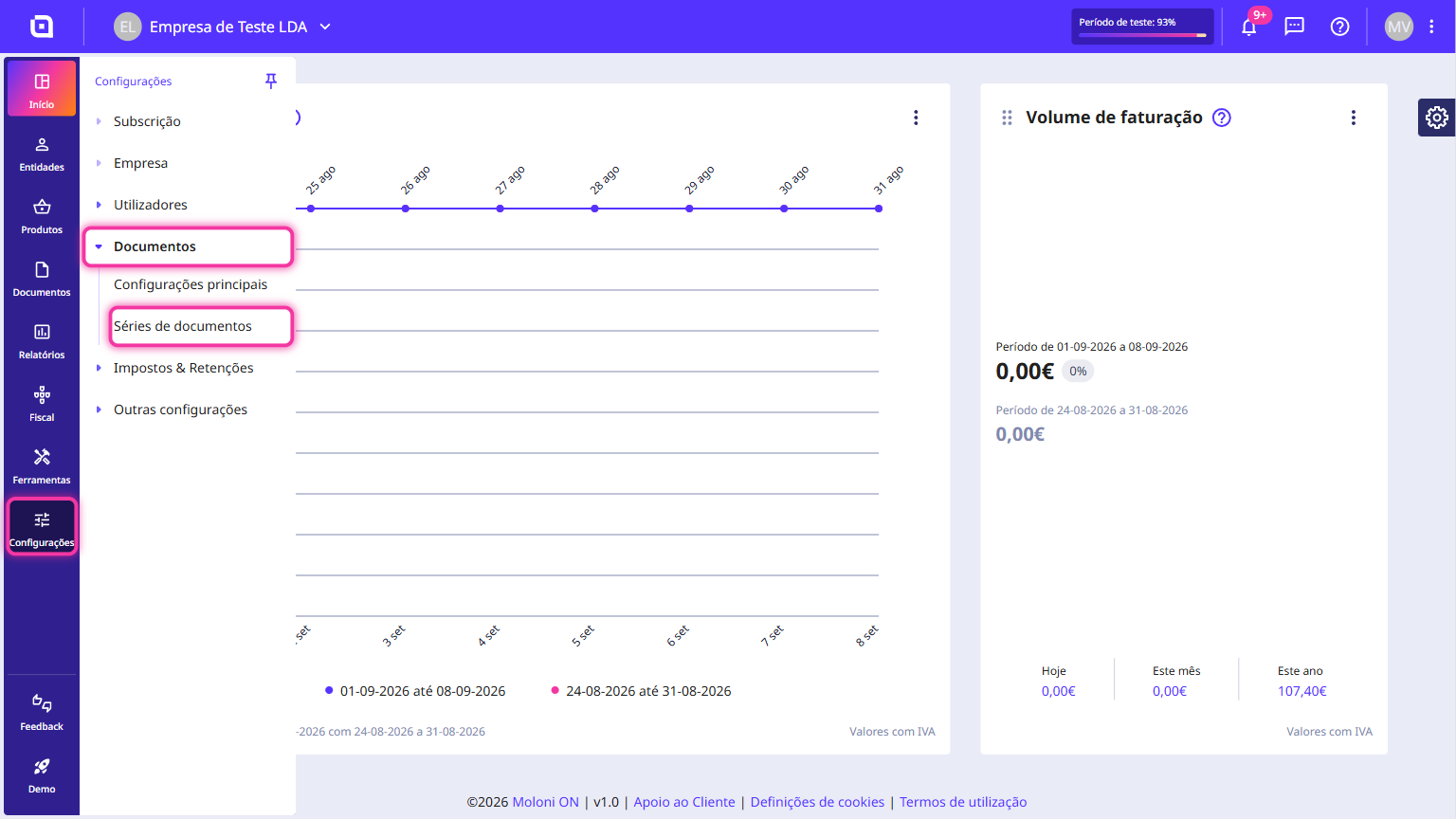Pin the Configurações panel with pin icon
Image resolution: width=1456 pixels, height=819 pixels.
coord(271,81)
